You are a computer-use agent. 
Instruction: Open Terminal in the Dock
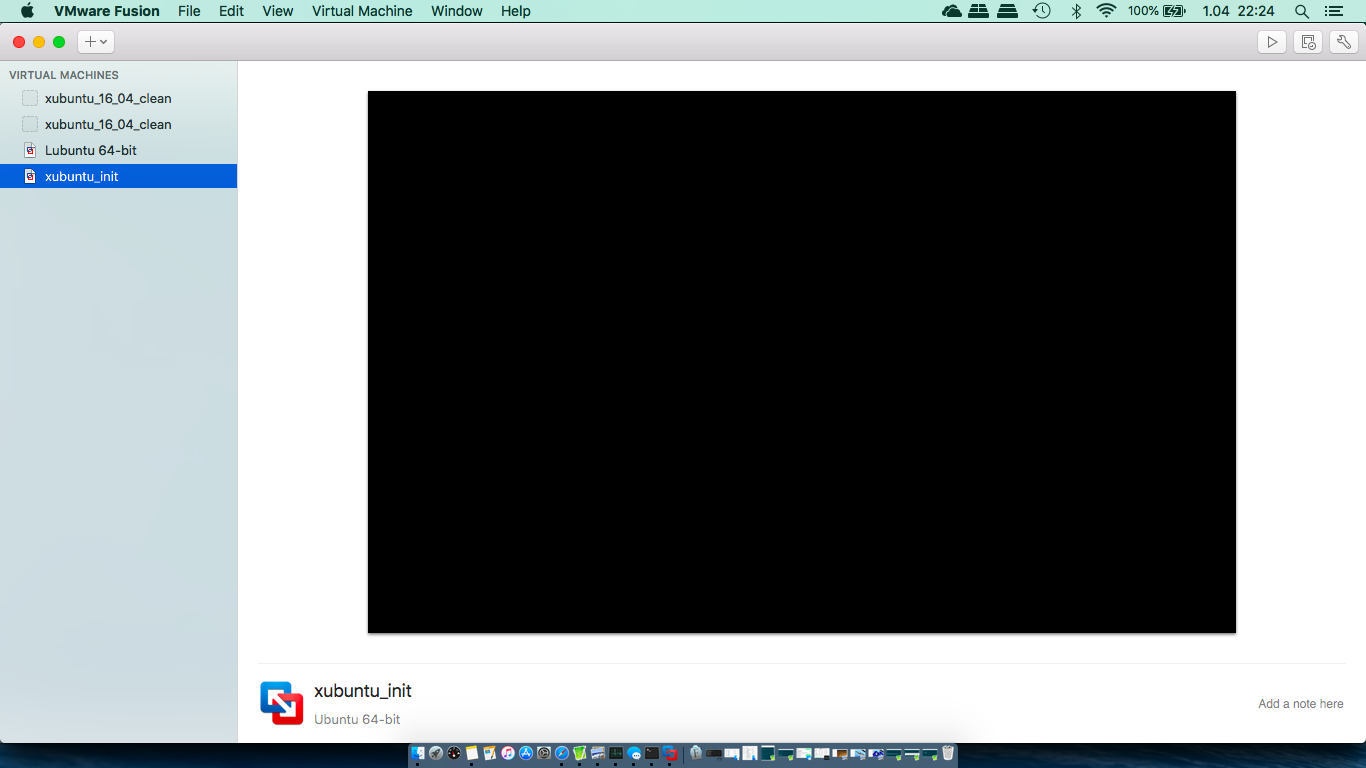652,753
